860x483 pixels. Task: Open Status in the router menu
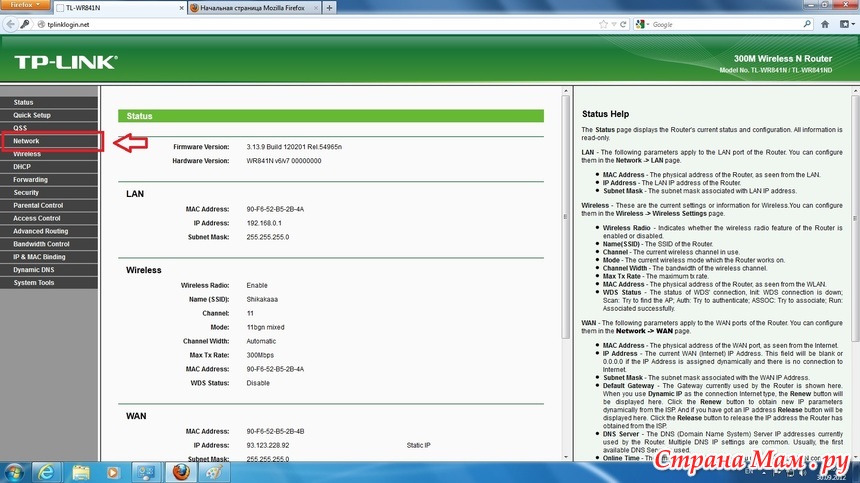coord(49,103)
